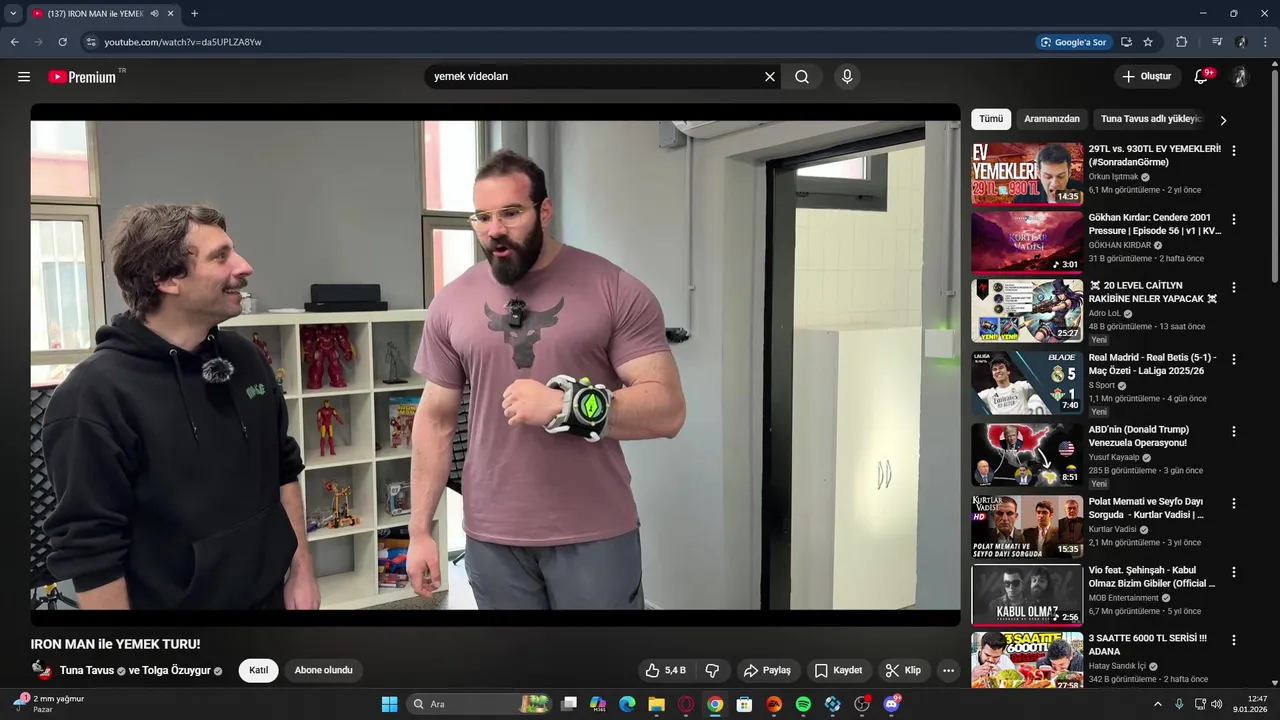The image size is (1280, 720).
Task: Run search with magnifier button
Action: click(x=802, y=77)
